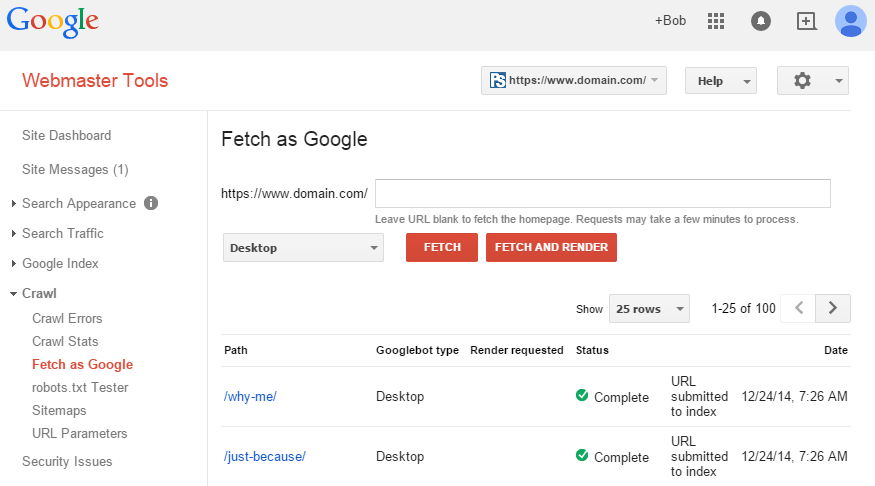Expand the Google Index section

(x=13, y=263)
